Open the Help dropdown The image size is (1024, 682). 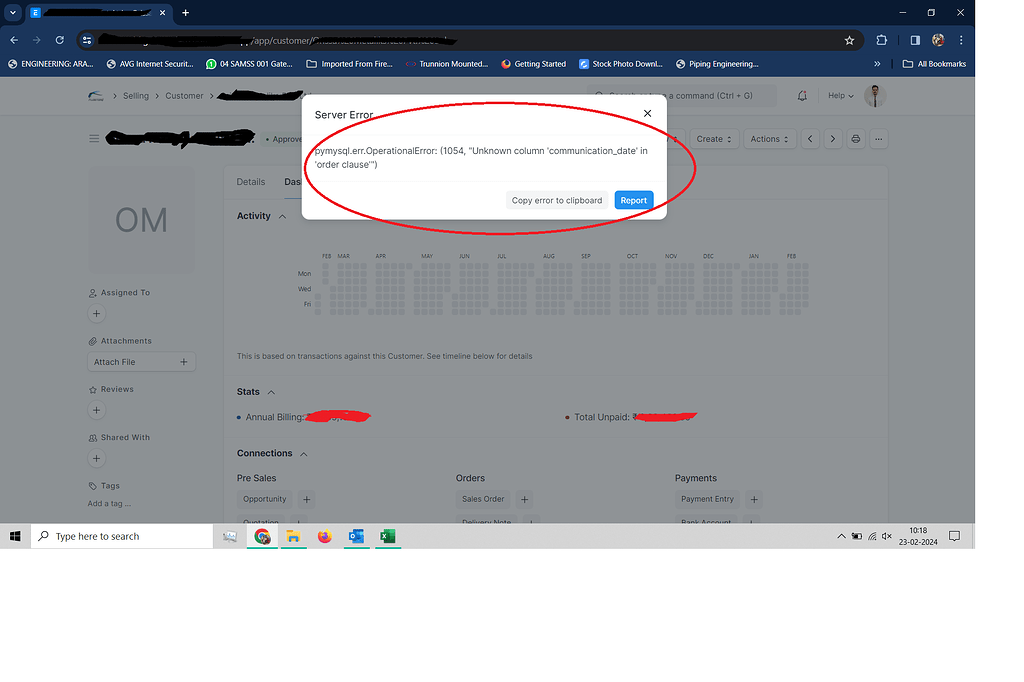(840, 95)
